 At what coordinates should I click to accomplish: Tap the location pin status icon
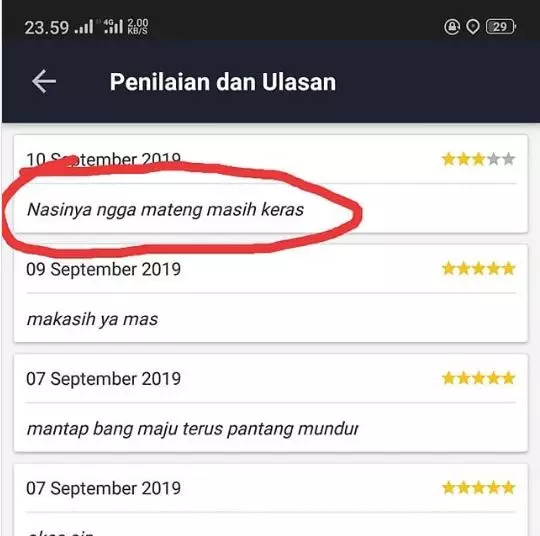point(473,27)
